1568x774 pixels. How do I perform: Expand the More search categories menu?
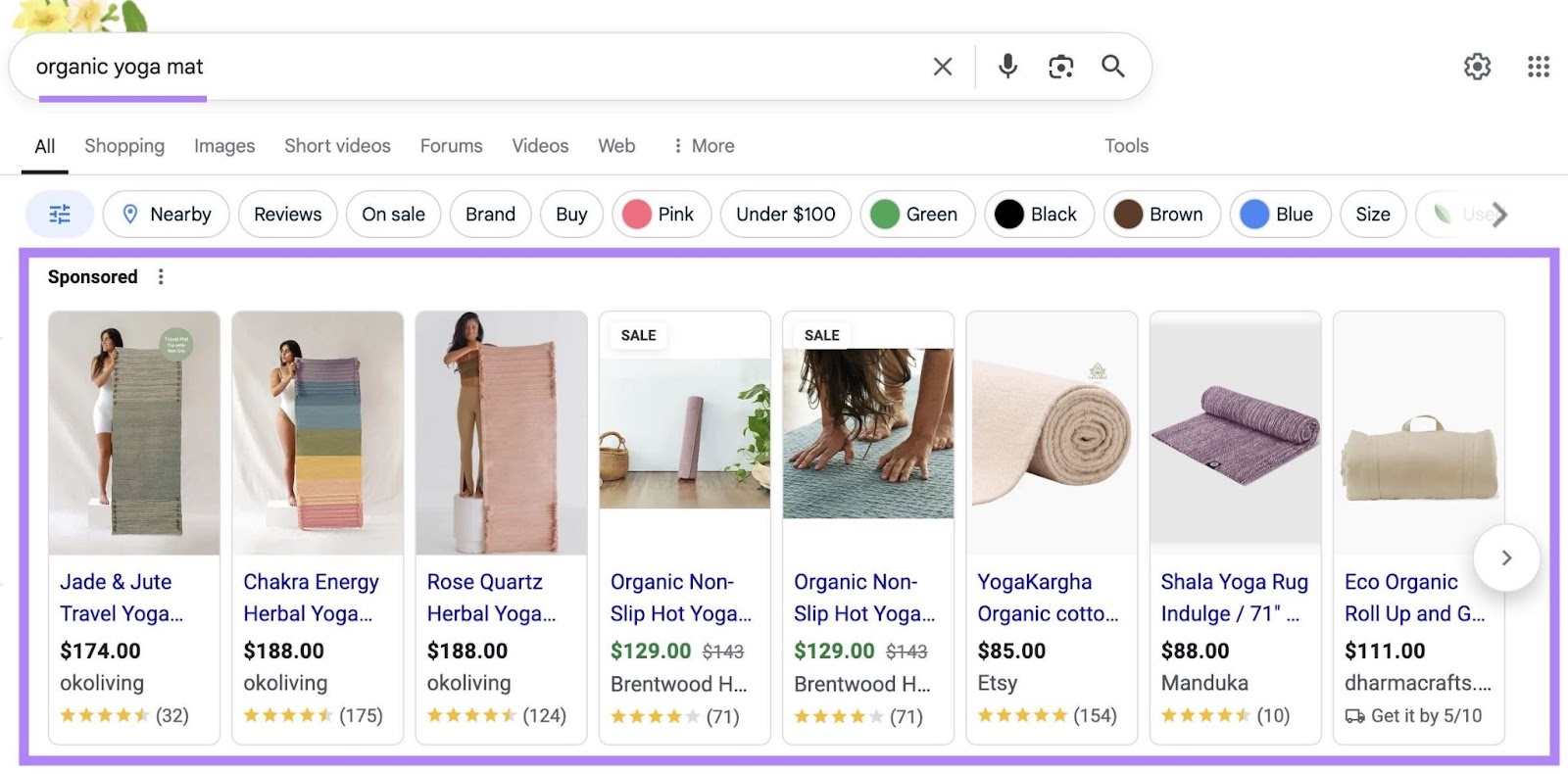(x=702, y=145)
